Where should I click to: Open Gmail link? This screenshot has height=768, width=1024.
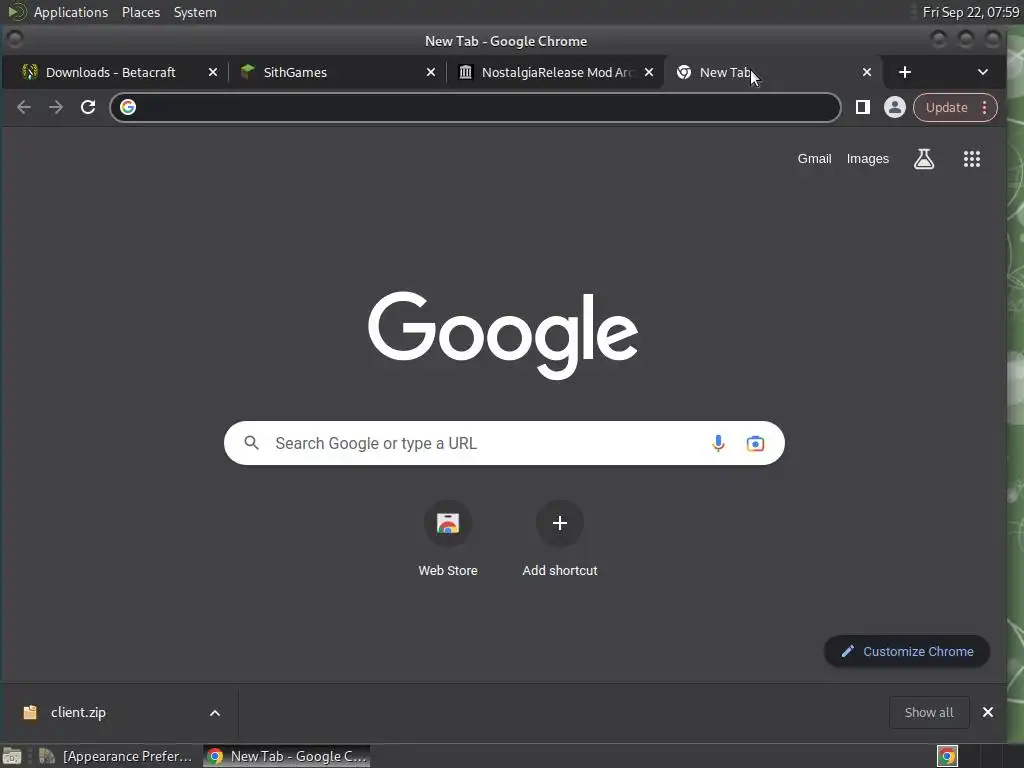[x=814, y=159]
